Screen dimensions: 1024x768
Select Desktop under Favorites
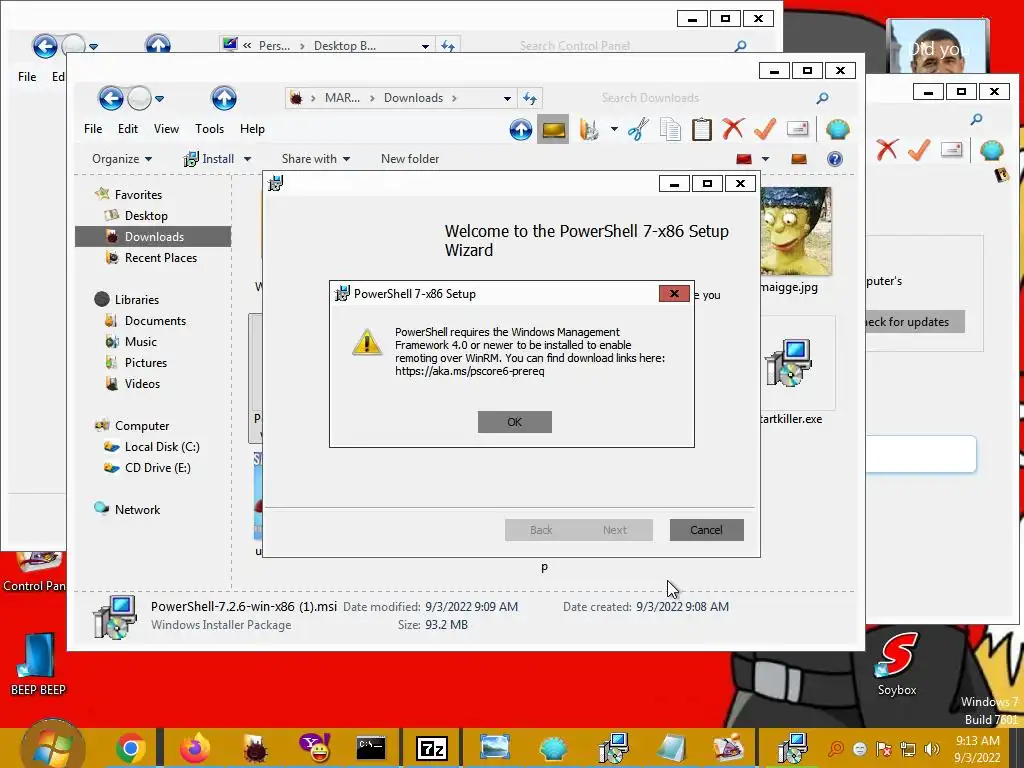(146, 216)
